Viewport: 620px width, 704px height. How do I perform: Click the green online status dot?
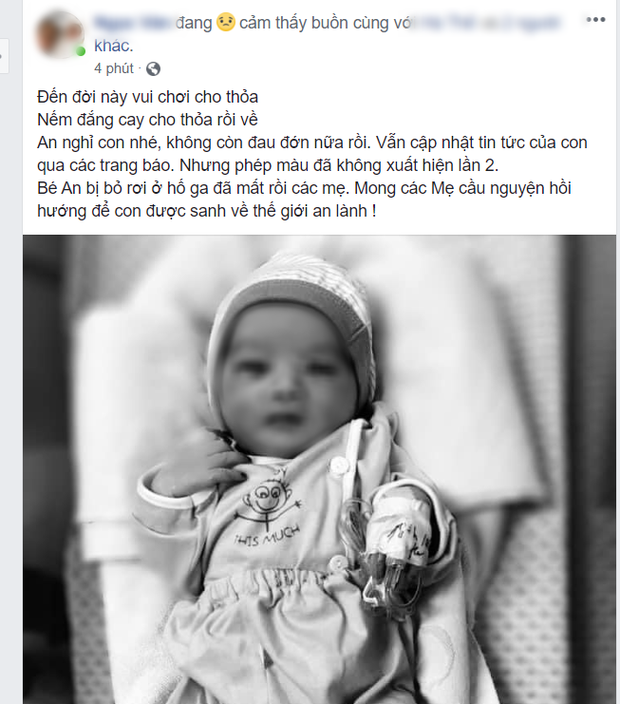(x=81, y=51)
